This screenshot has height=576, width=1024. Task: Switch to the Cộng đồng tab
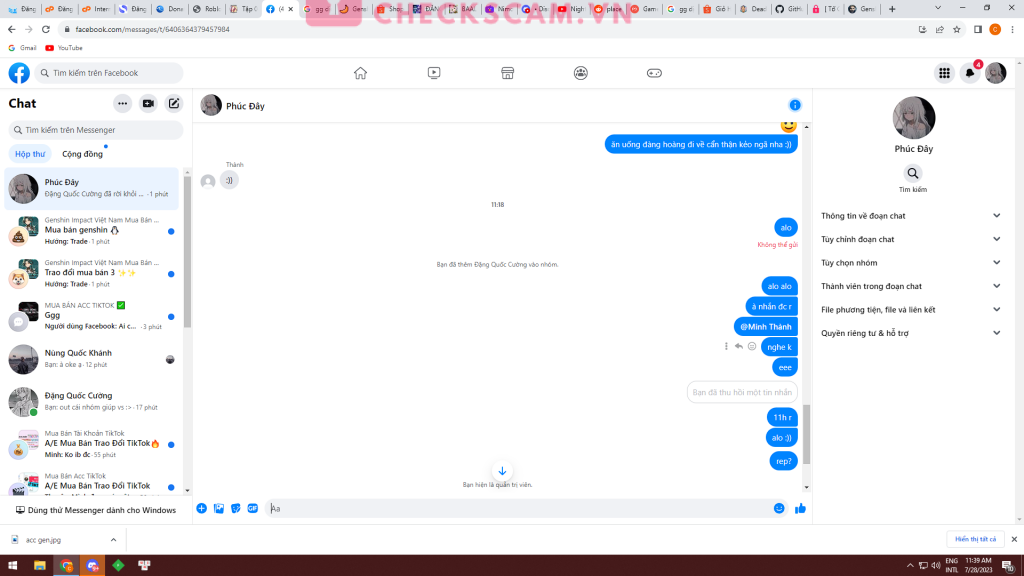pos(82,154)
